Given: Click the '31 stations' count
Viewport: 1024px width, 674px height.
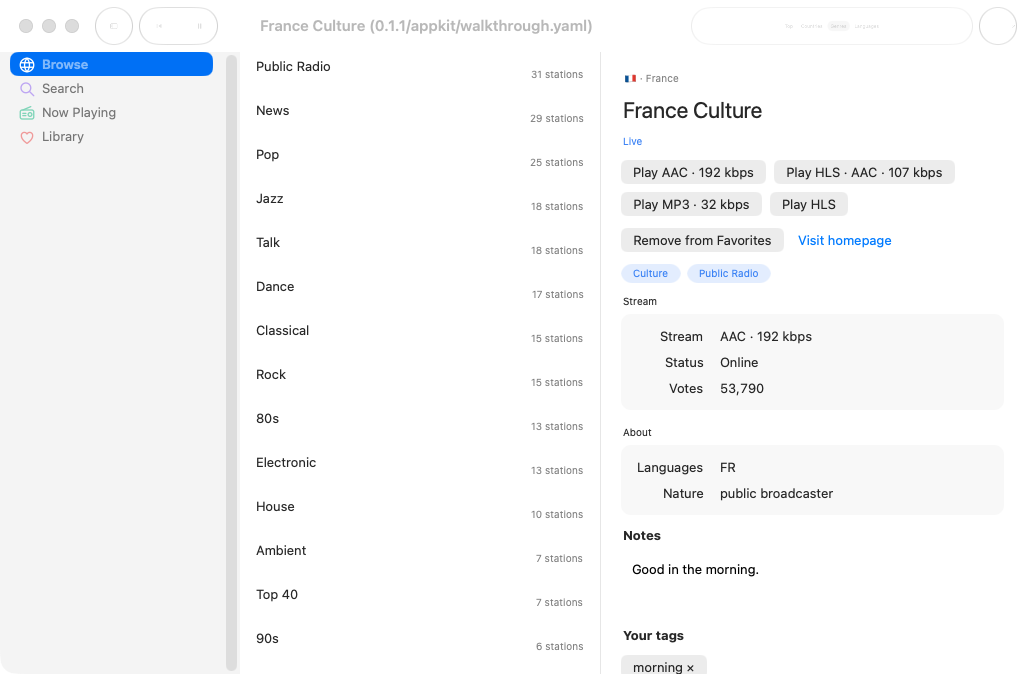Looking at the screenshot, I should pyautogui.click(x=557, y=74).
